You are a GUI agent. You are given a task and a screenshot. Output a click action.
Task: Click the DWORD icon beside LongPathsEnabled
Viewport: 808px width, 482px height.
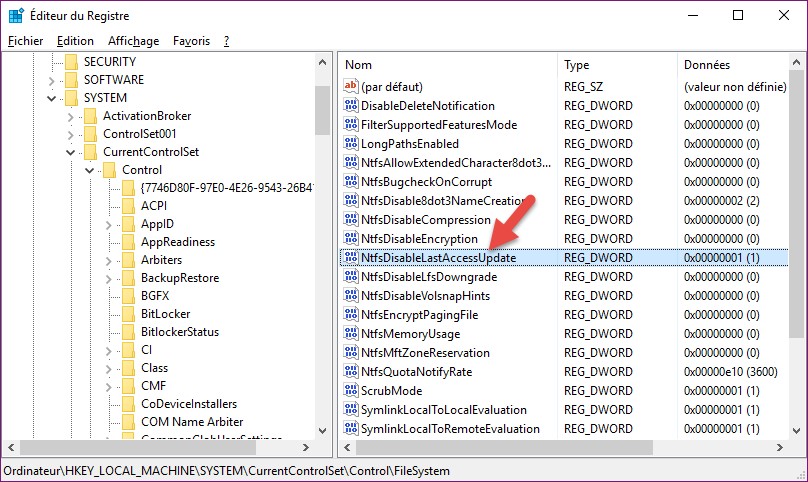point(350,144)
